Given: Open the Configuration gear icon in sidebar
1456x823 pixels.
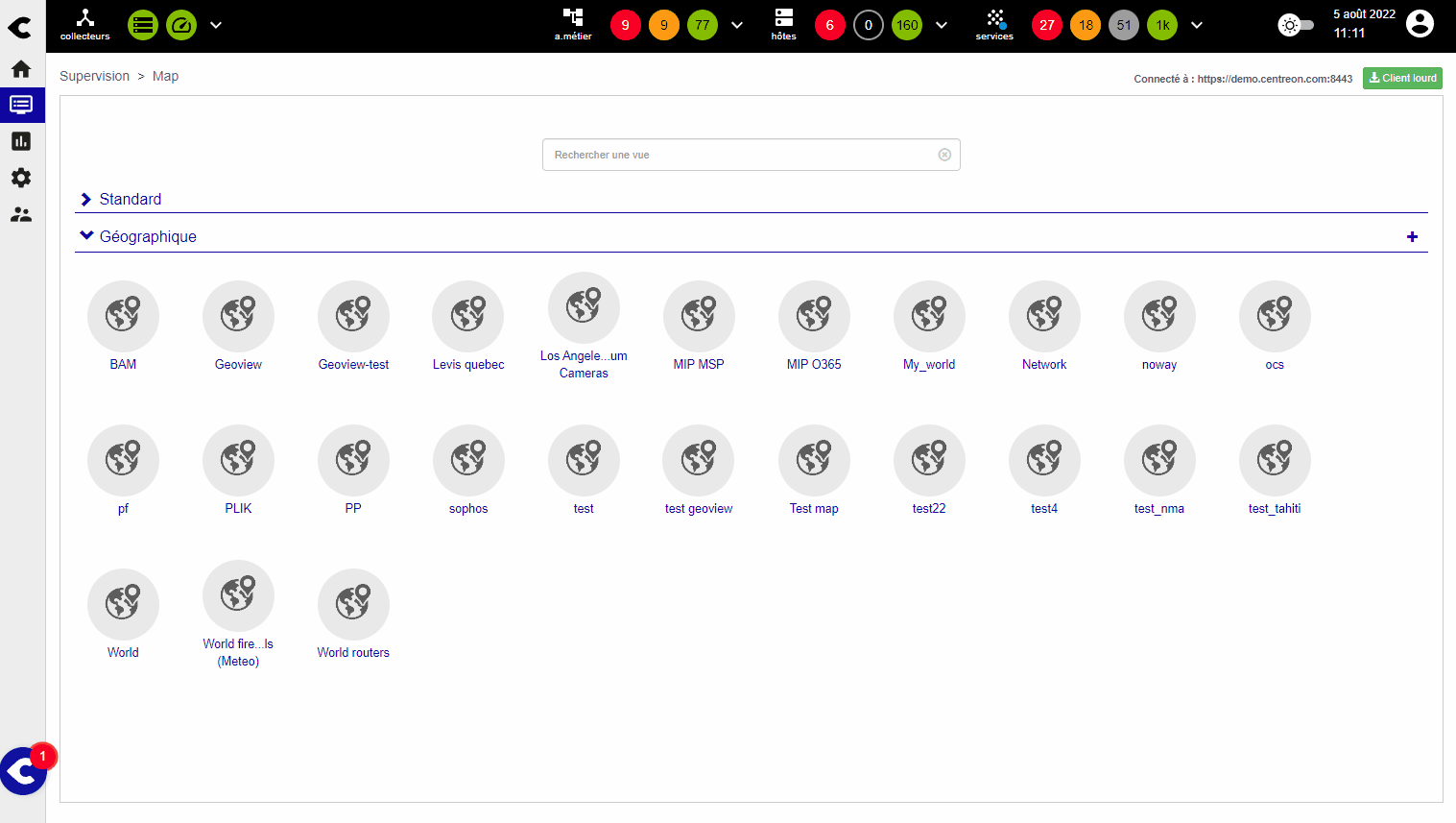Looking at the screenshot, I should point(21,178).
